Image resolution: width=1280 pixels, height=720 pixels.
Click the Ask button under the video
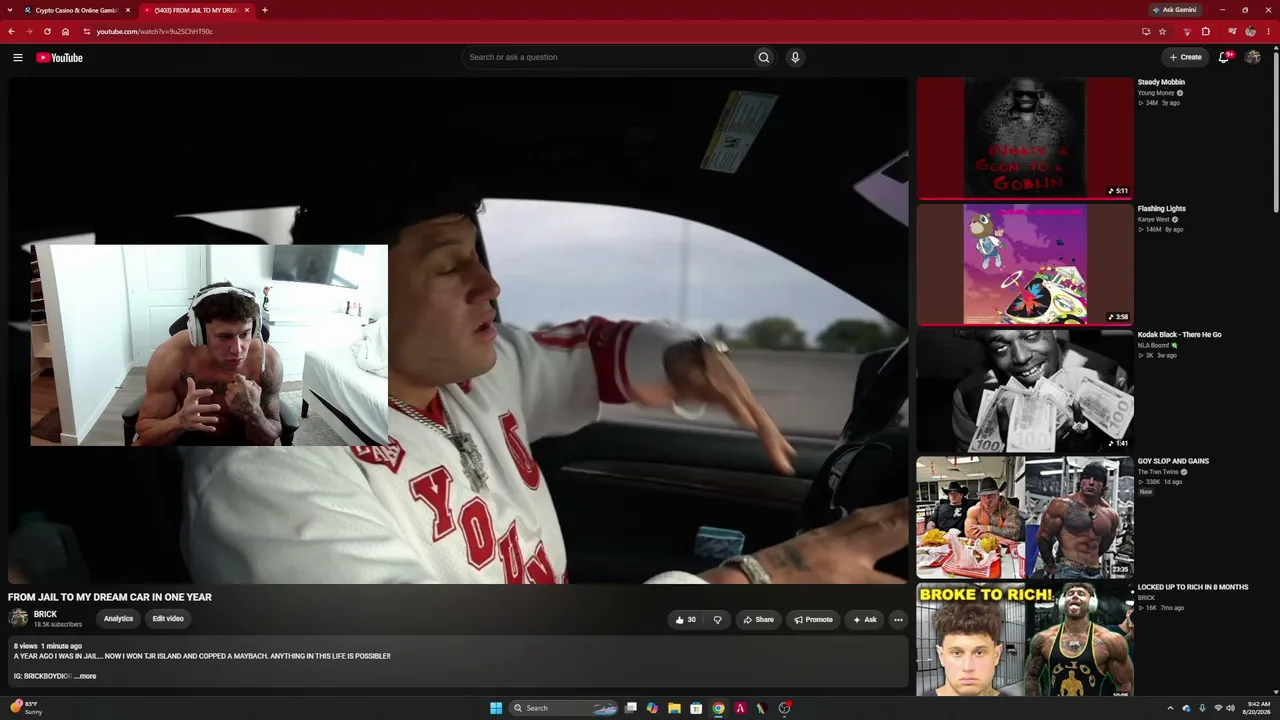click(x=864, y=620)
